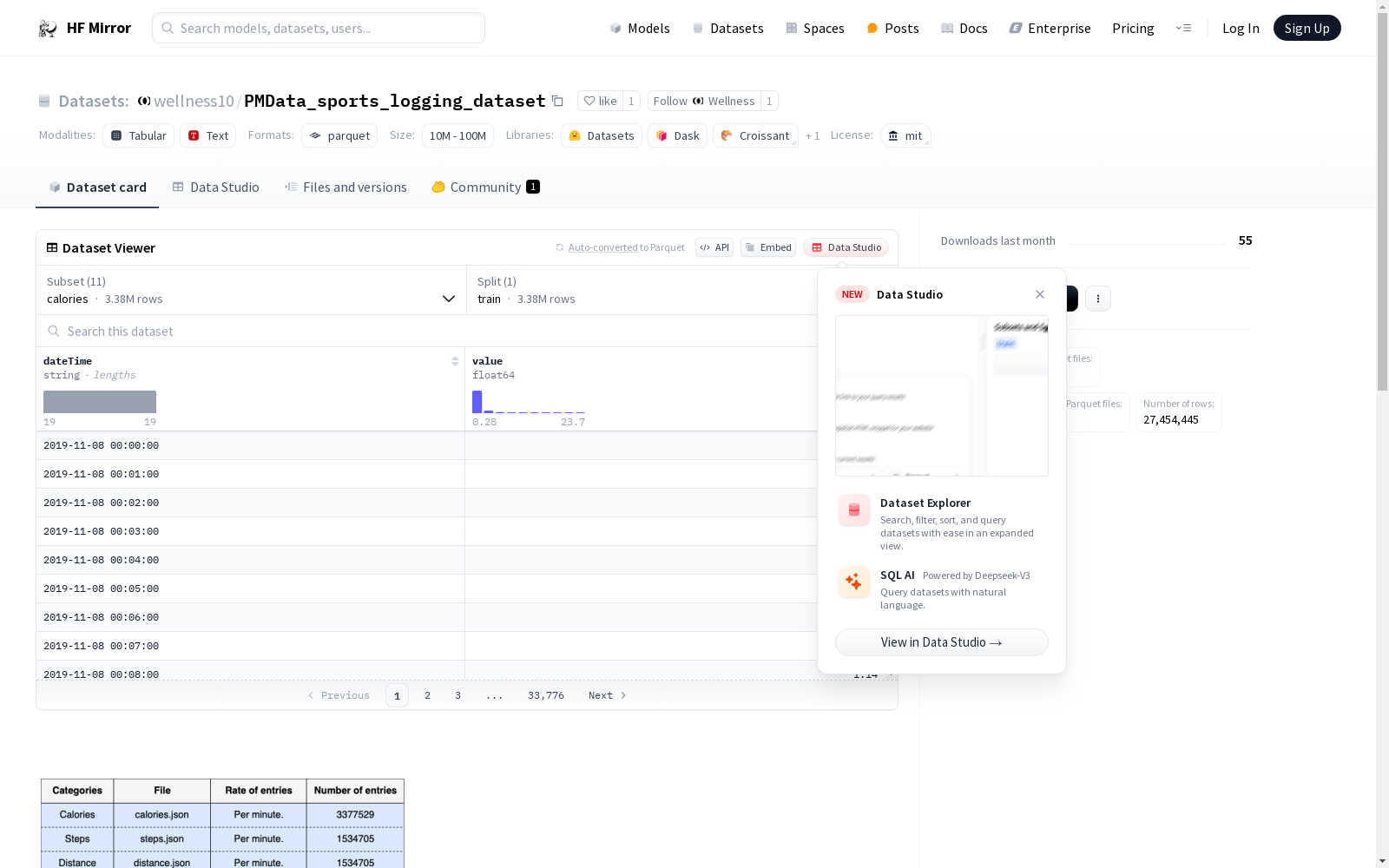Viewport: 1389px width, 868px height.
Task: Click the Previous page button
Action: coord(339,695)
